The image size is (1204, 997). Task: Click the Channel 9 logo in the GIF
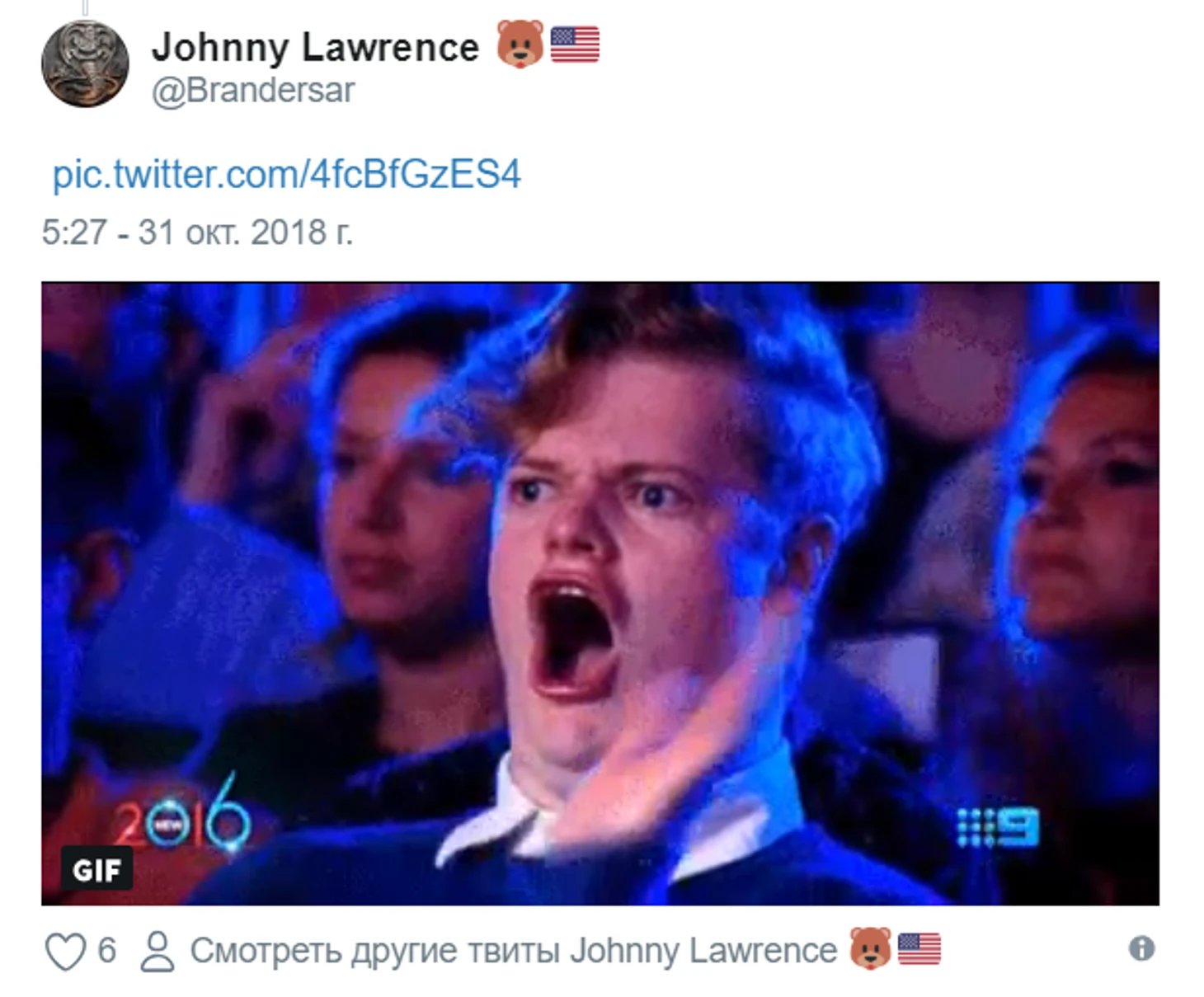pos(998,826)
